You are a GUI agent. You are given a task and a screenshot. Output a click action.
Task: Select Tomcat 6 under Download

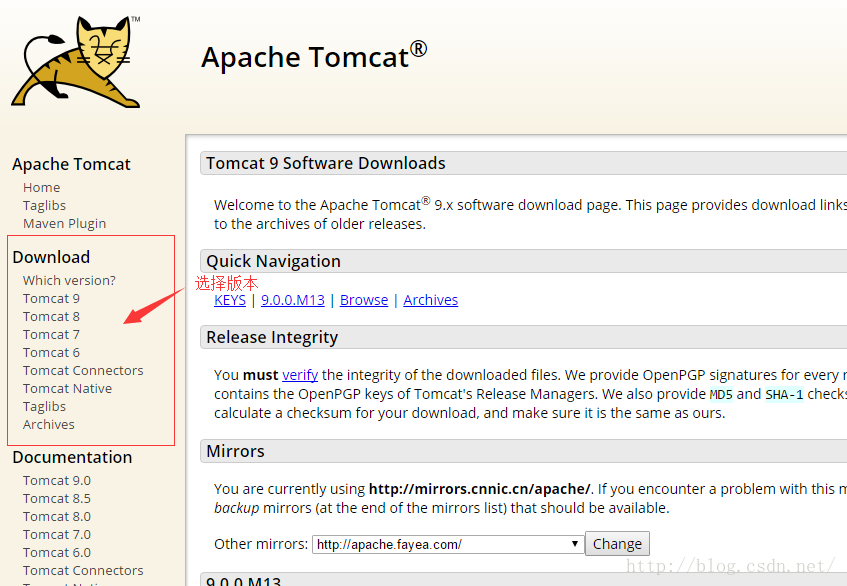click(51, 353)
